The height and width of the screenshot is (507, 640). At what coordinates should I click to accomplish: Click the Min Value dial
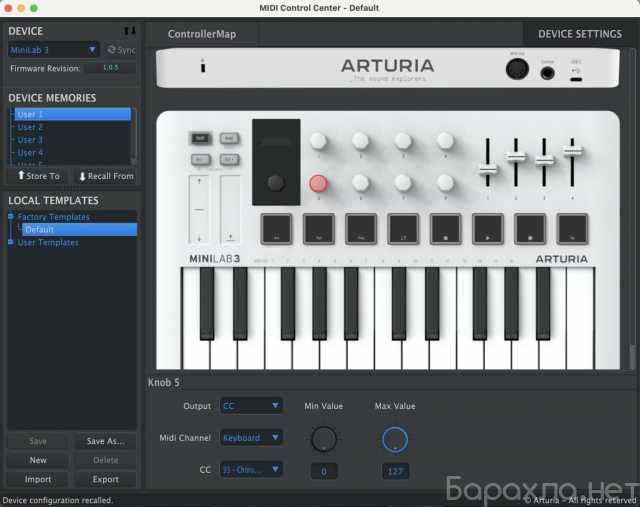[x=324, y=439]
